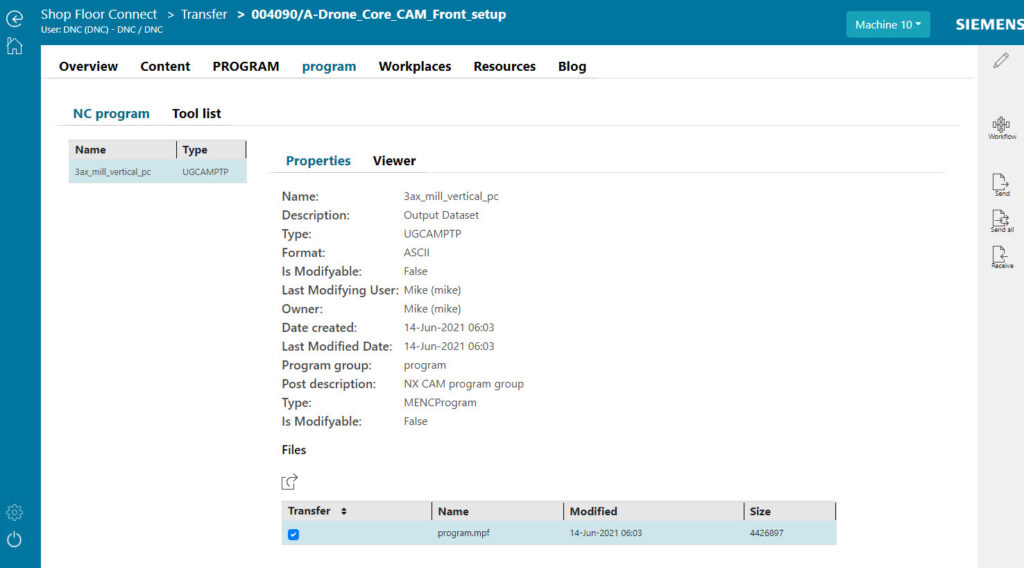Viewport: 1024px width, 568px height.
Task: Click the Name column header in Files table
Action: point(497,511)
